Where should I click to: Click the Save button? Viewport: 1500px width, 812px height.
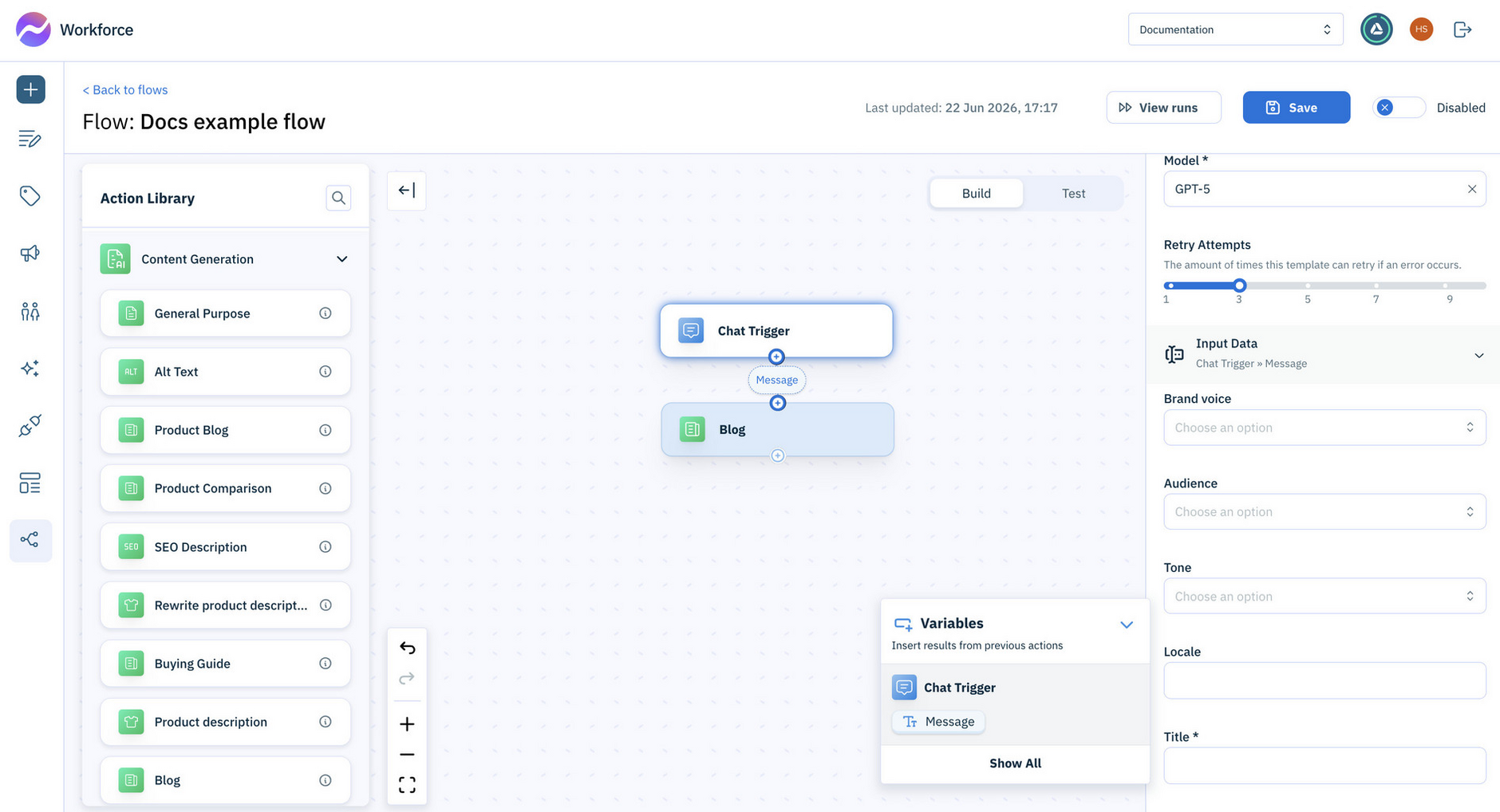(x=1297, y=108)
